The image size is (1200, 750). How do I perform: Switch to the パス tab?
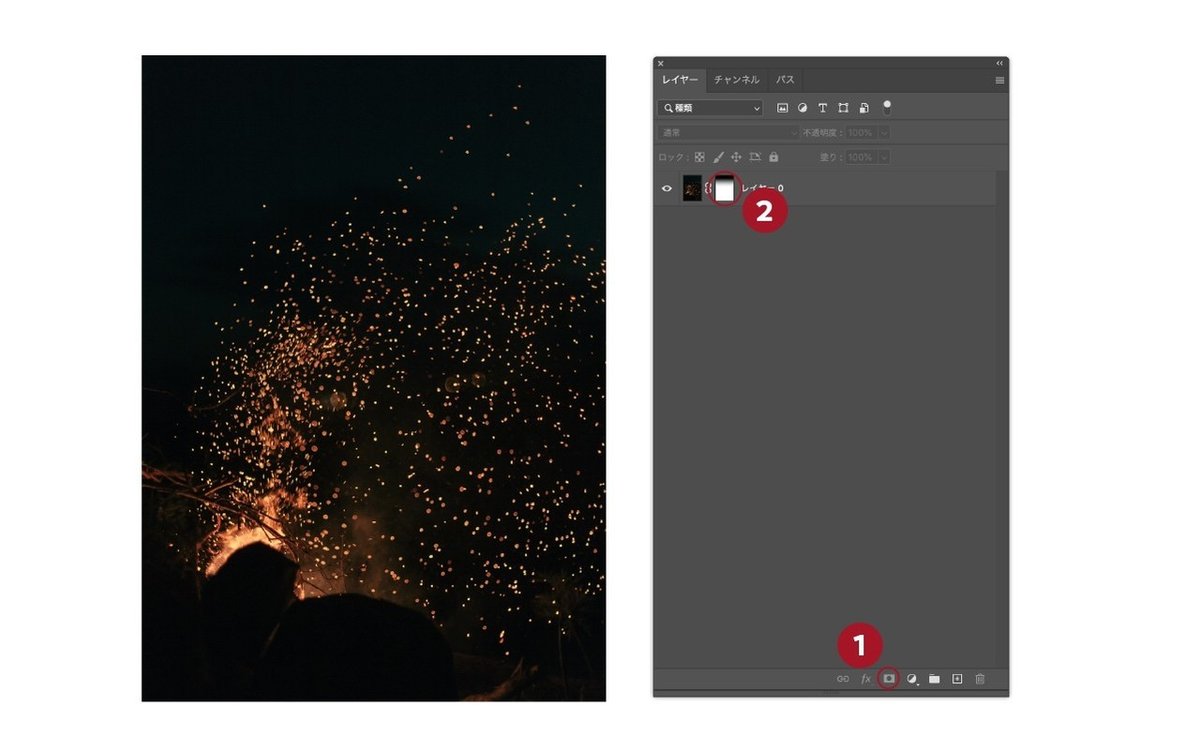(786, 80)
